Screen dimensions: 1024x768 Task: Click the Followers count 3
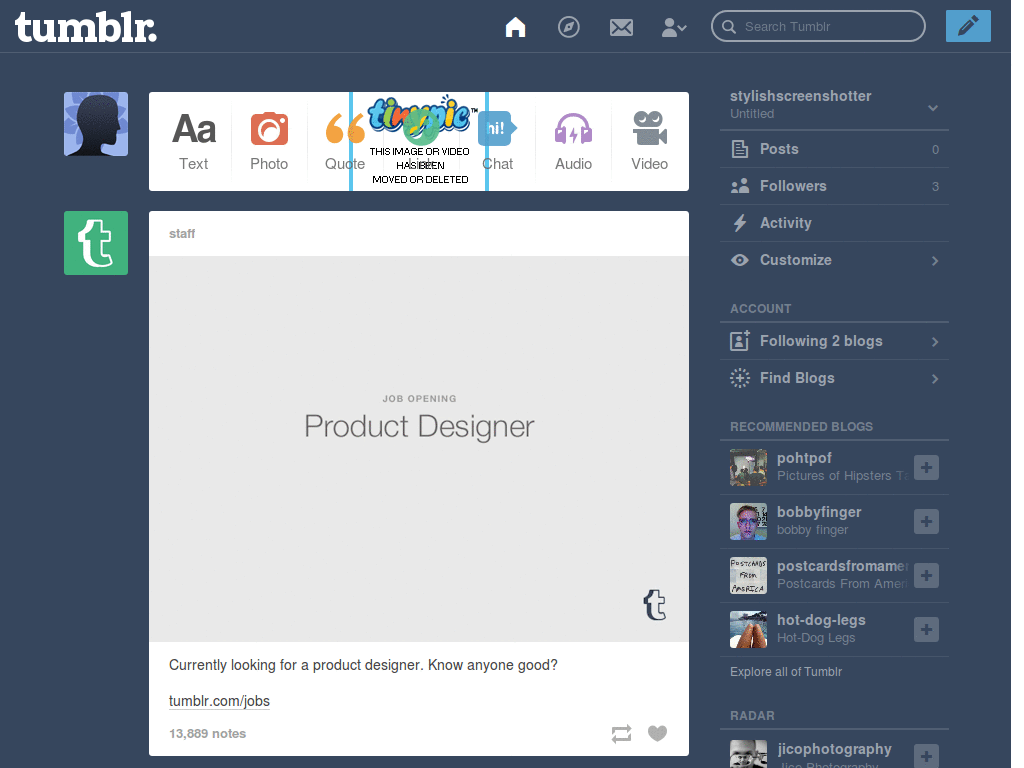tap(935, 187)
